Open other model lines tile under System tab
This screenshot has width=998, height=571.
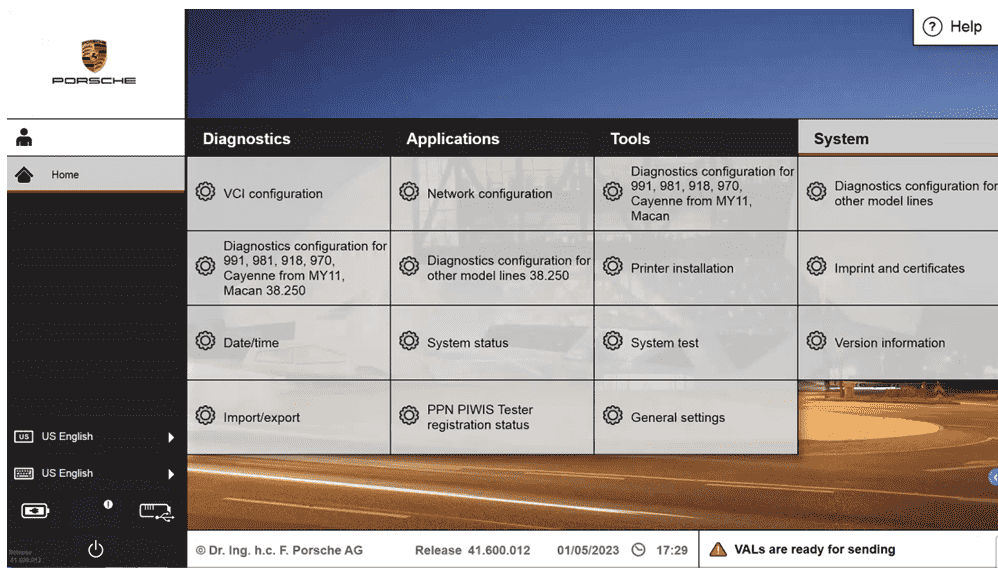pyautogui.click(x=898, y=194)
